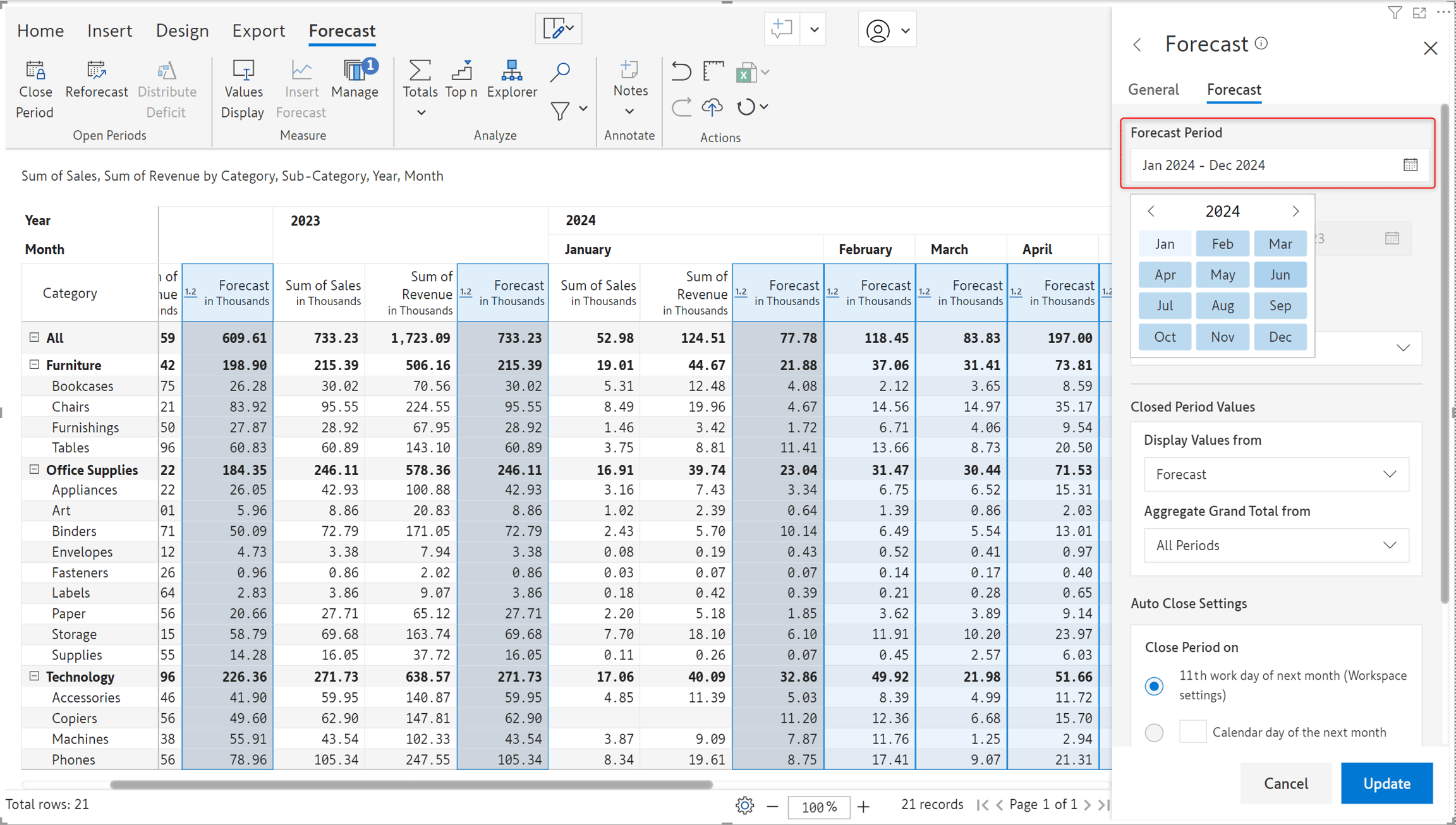1456x825 pixels.
Task: Collapse the Technology category row
Action: click(x=34, y=676)
